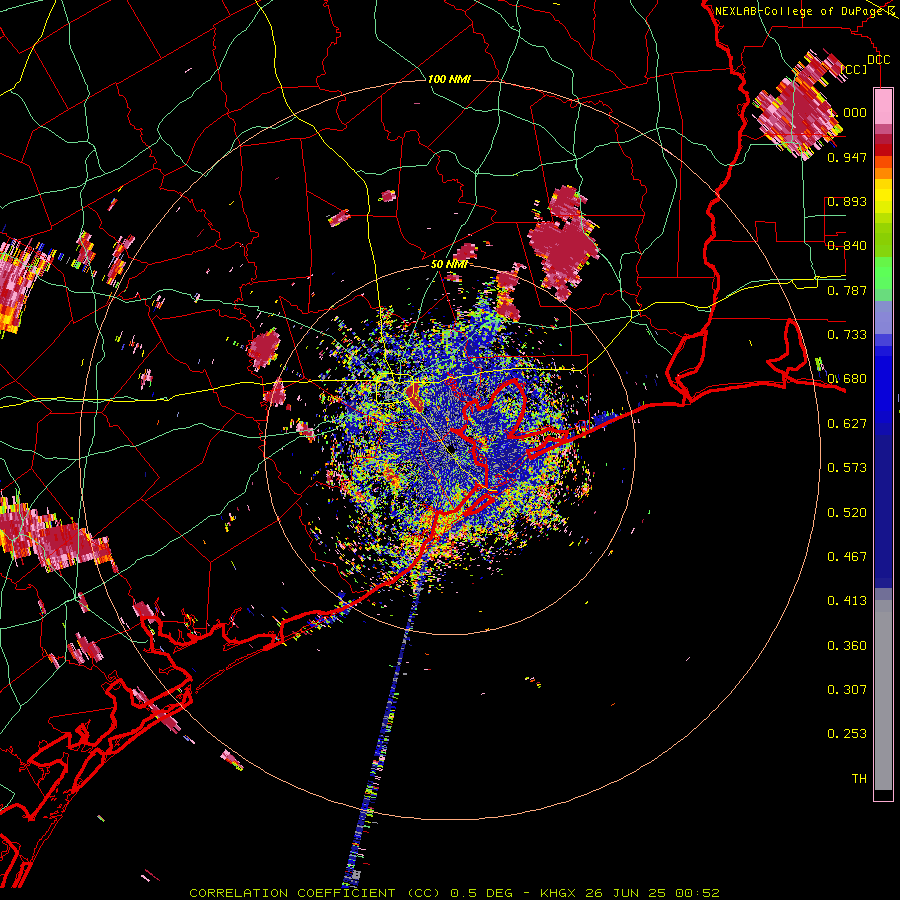
Task: Select the 0.840 scale value
Action: pyautogui.click(x=847, y=246)
